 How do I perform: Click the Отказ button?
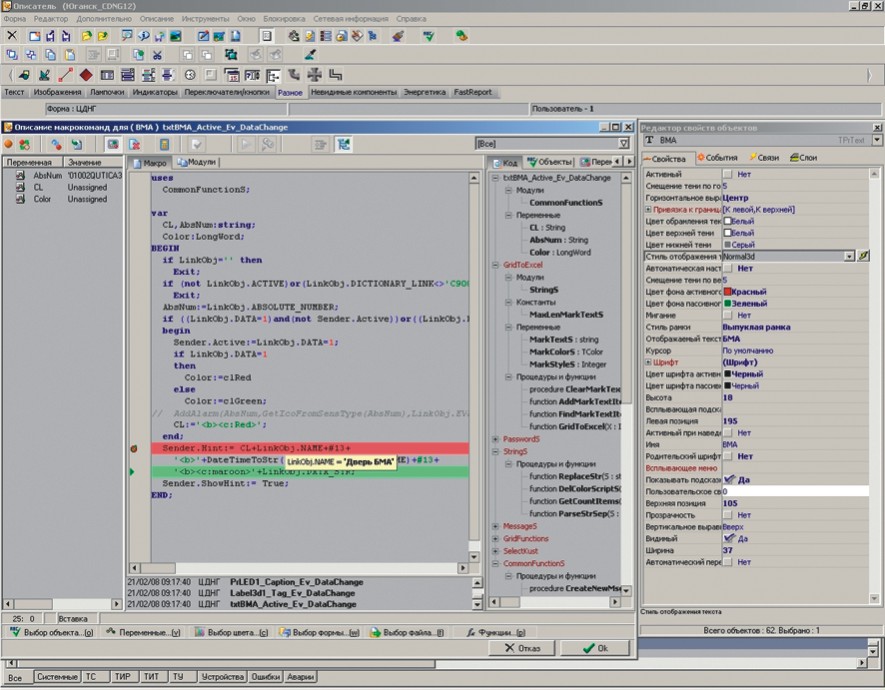pyautogui.click(x=522, y=648)
